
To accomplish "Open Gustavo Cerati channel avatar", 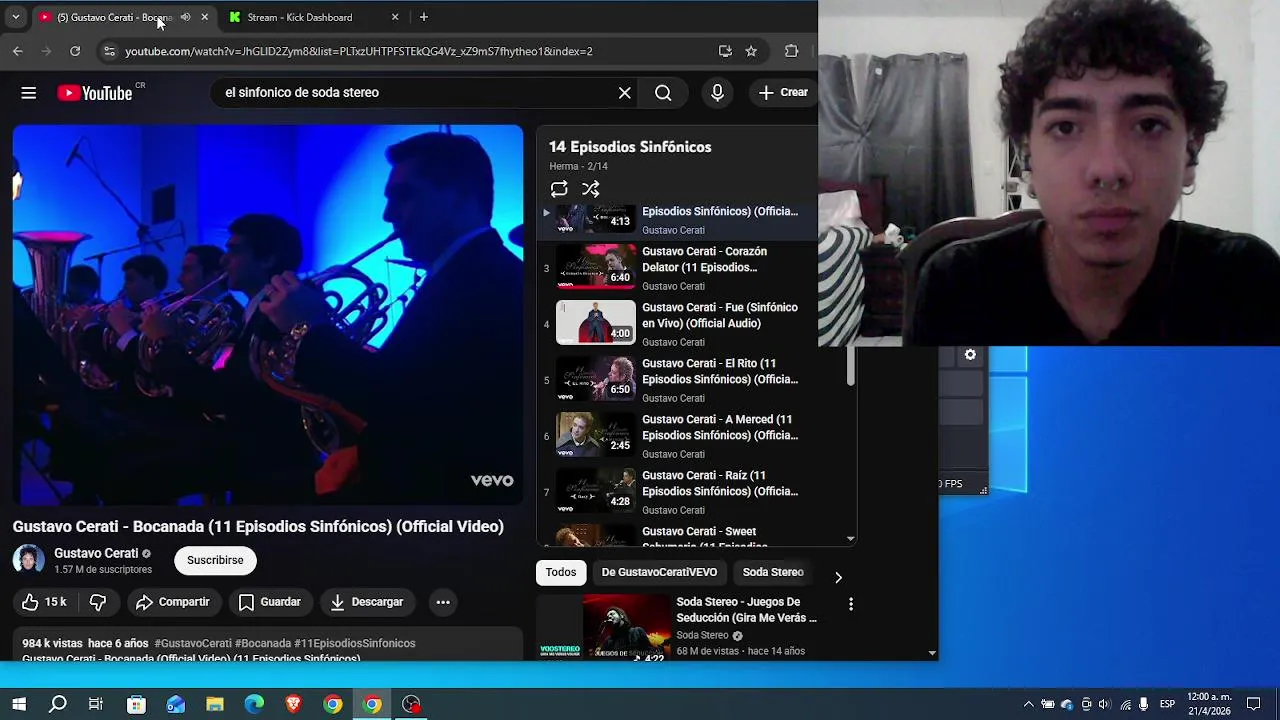I will tap(29, 560).
